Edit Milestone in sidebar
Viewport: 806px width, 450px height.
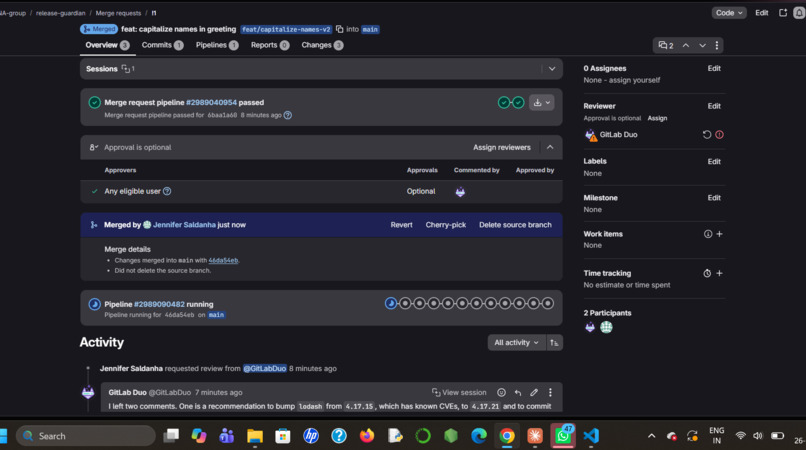tap(714, 198)
